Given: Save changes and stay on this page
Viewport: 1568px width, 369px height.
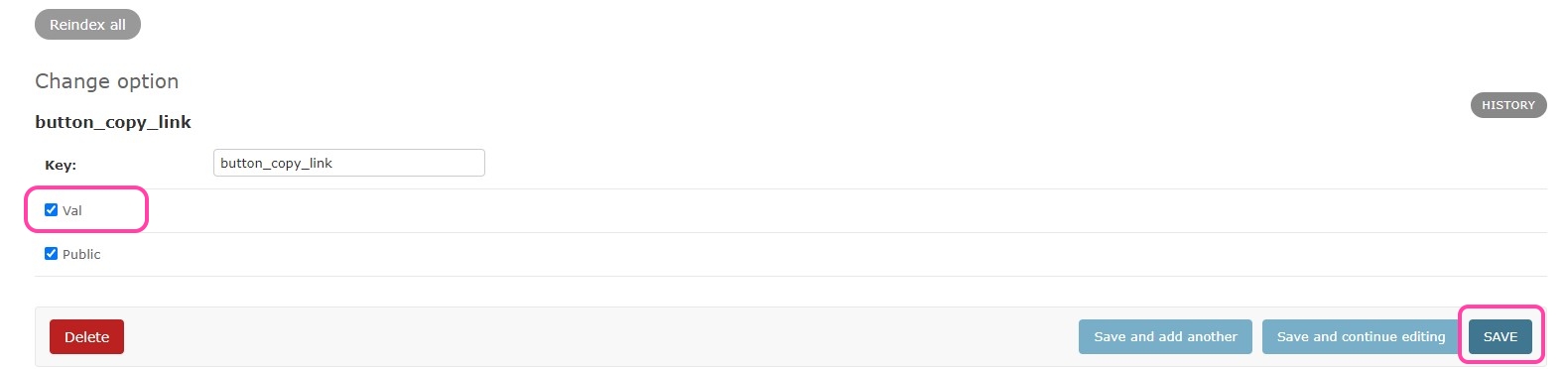Looking at the screenshot, I should (x=1361, y=337).
